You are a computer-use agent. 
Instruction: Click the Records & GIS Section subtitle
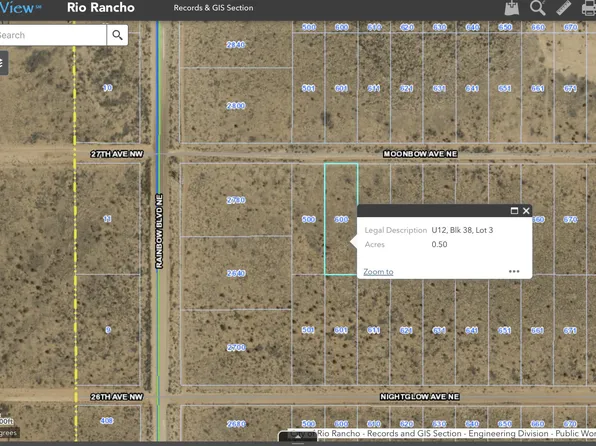[213, 8]
